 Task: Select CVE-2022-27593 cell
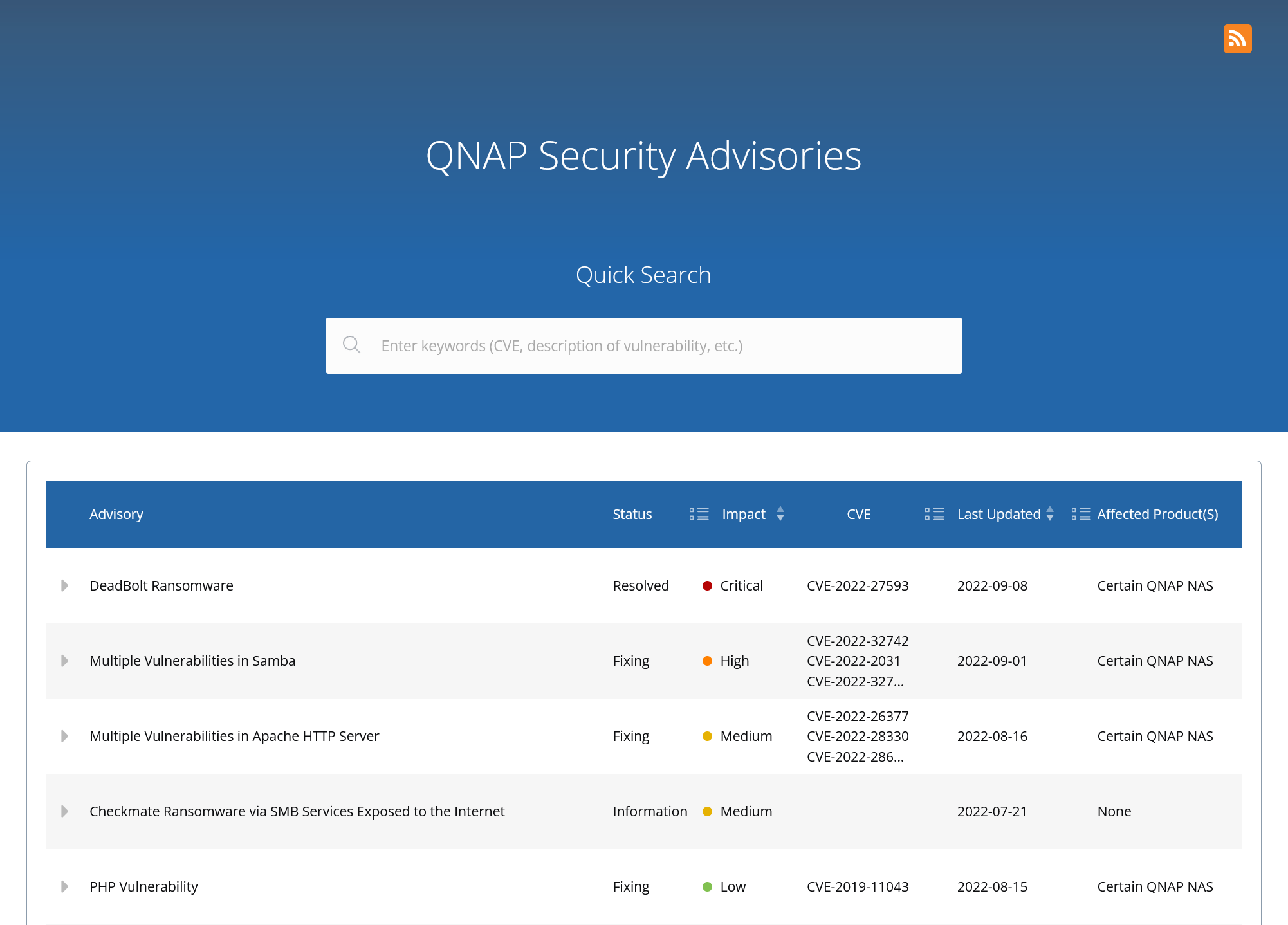(858, 585)
